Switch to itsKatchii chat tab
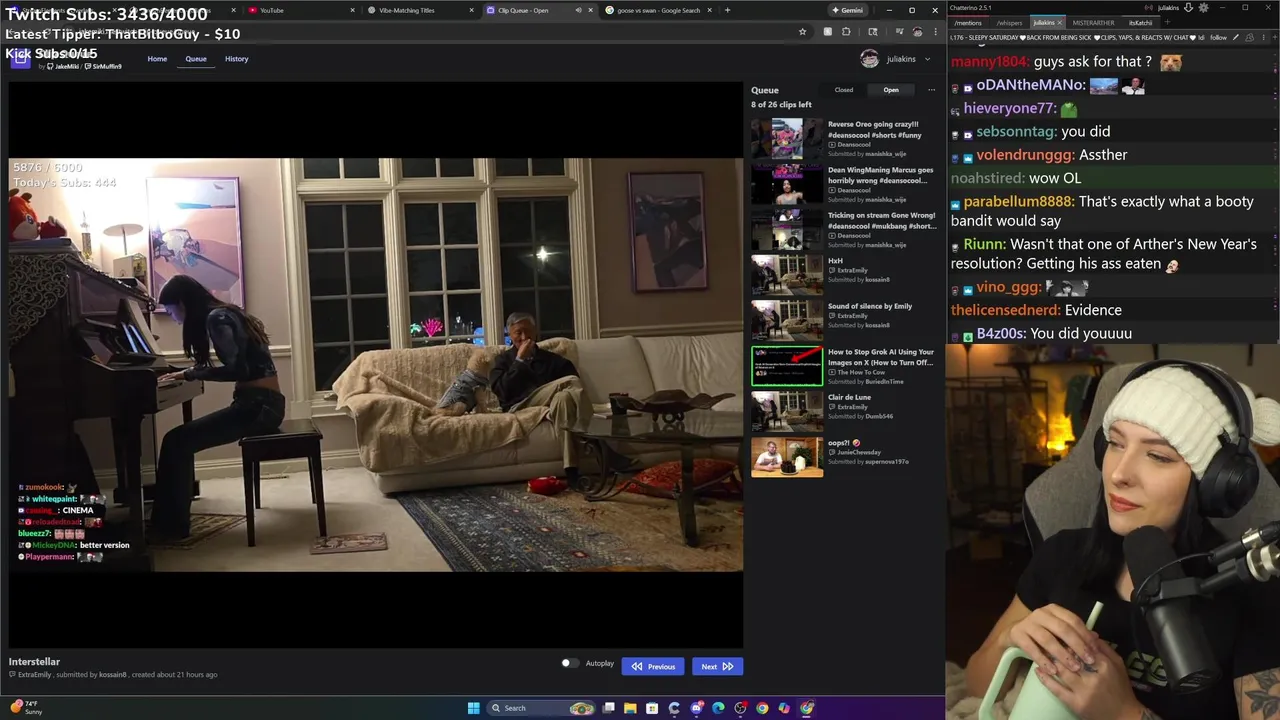The height and width of the screenshot is (720, 1280). tap(1141, 23)
